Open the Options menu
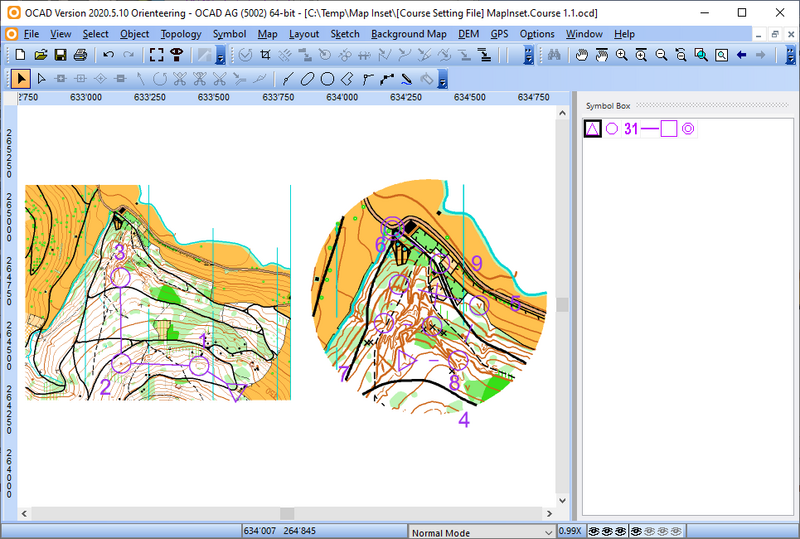Screen dimensions: 800x539 pyautogui.click(x=537, y=34)
